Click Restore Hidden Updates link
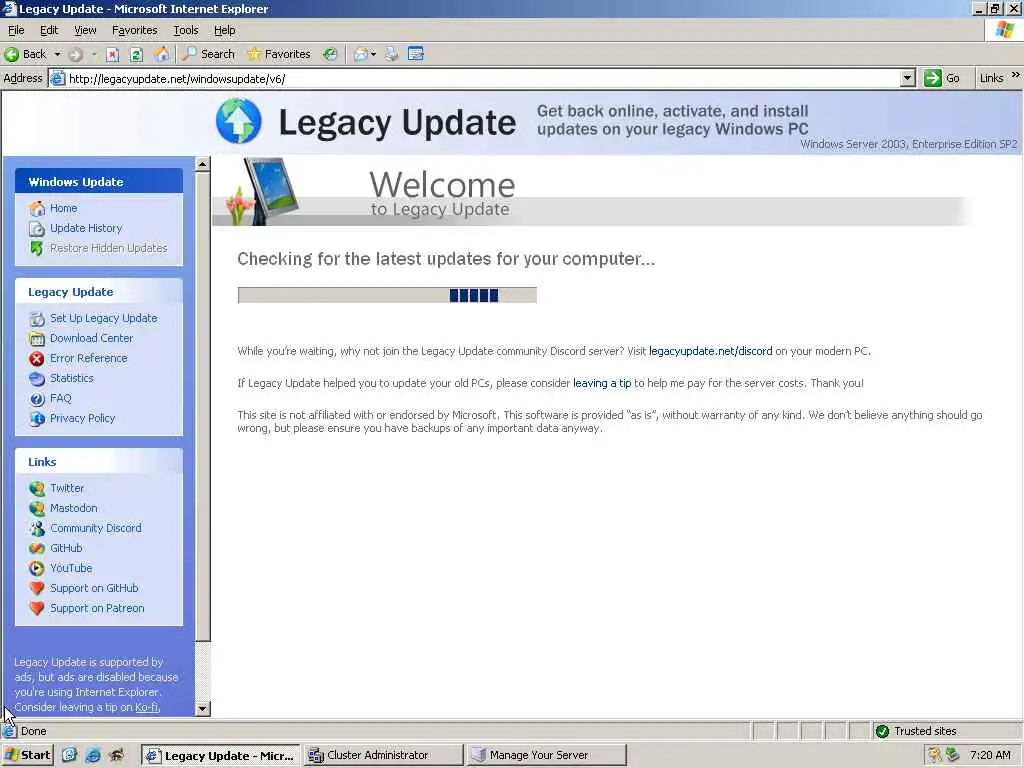 [108, 248]
